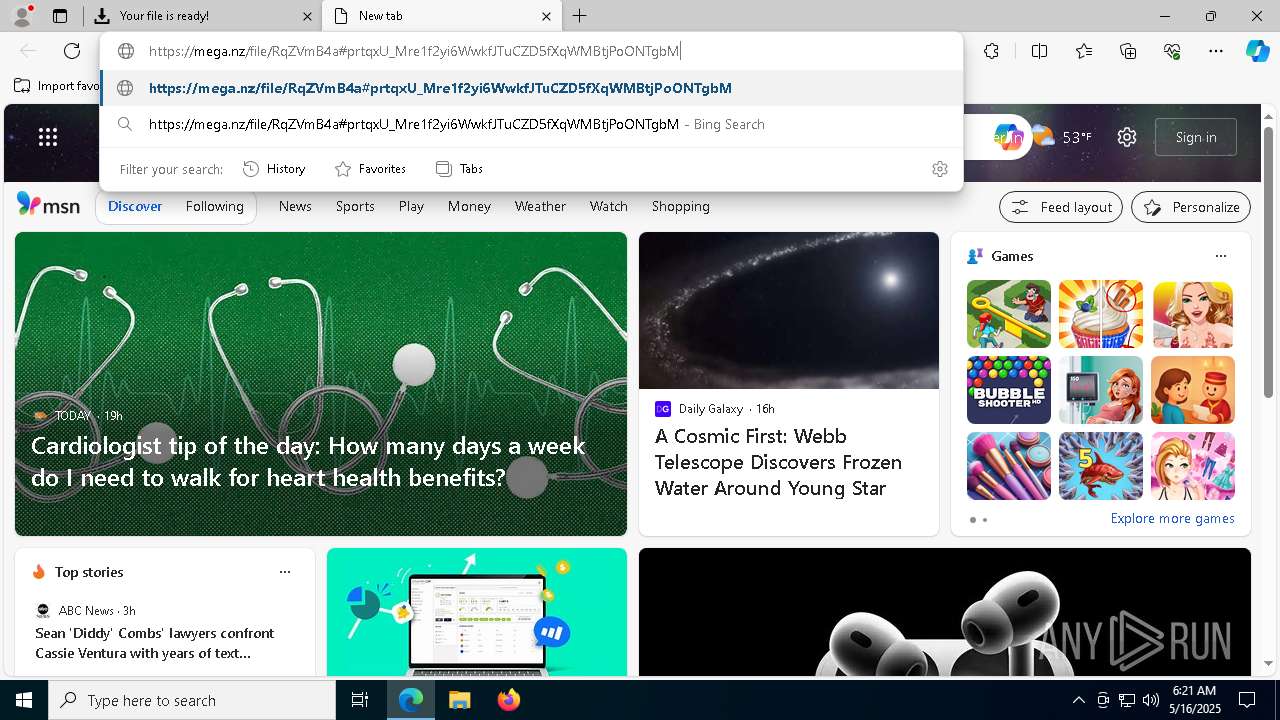Screen dimensions: 1280x720
Task: Click the Personalize button
Action: tap(1191, 207)
